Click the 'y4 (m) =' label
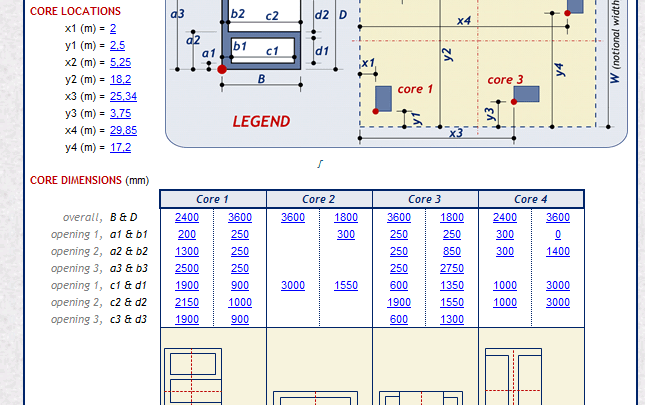The width and height of the screenshot is (645, 405). point(85,147)
